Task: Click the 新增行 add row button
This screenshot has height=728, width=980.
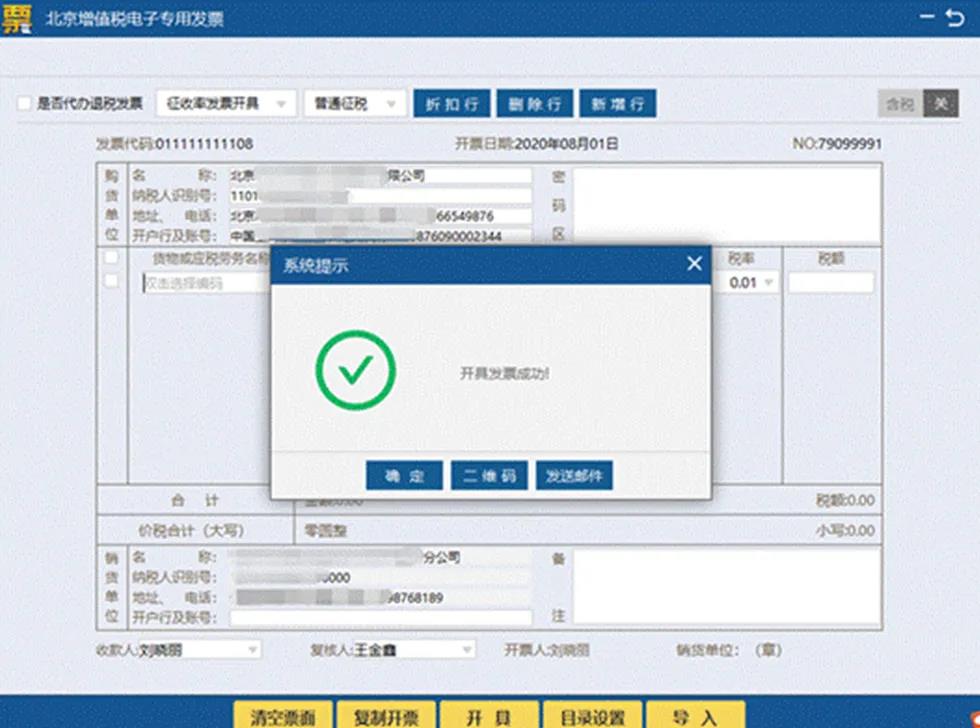Action: point(617,103)
